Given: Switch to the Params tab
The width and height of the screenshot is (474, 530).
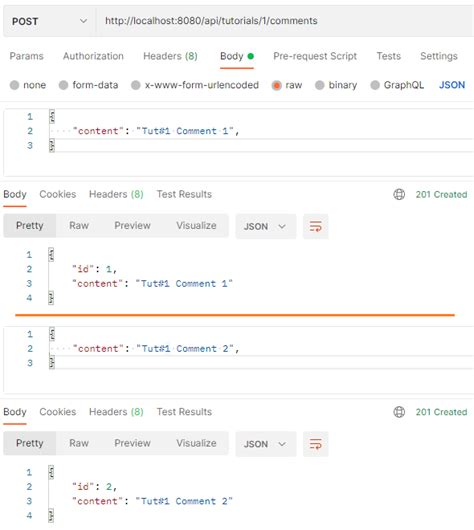Looking at the screenshot, I should click(26, 56).
